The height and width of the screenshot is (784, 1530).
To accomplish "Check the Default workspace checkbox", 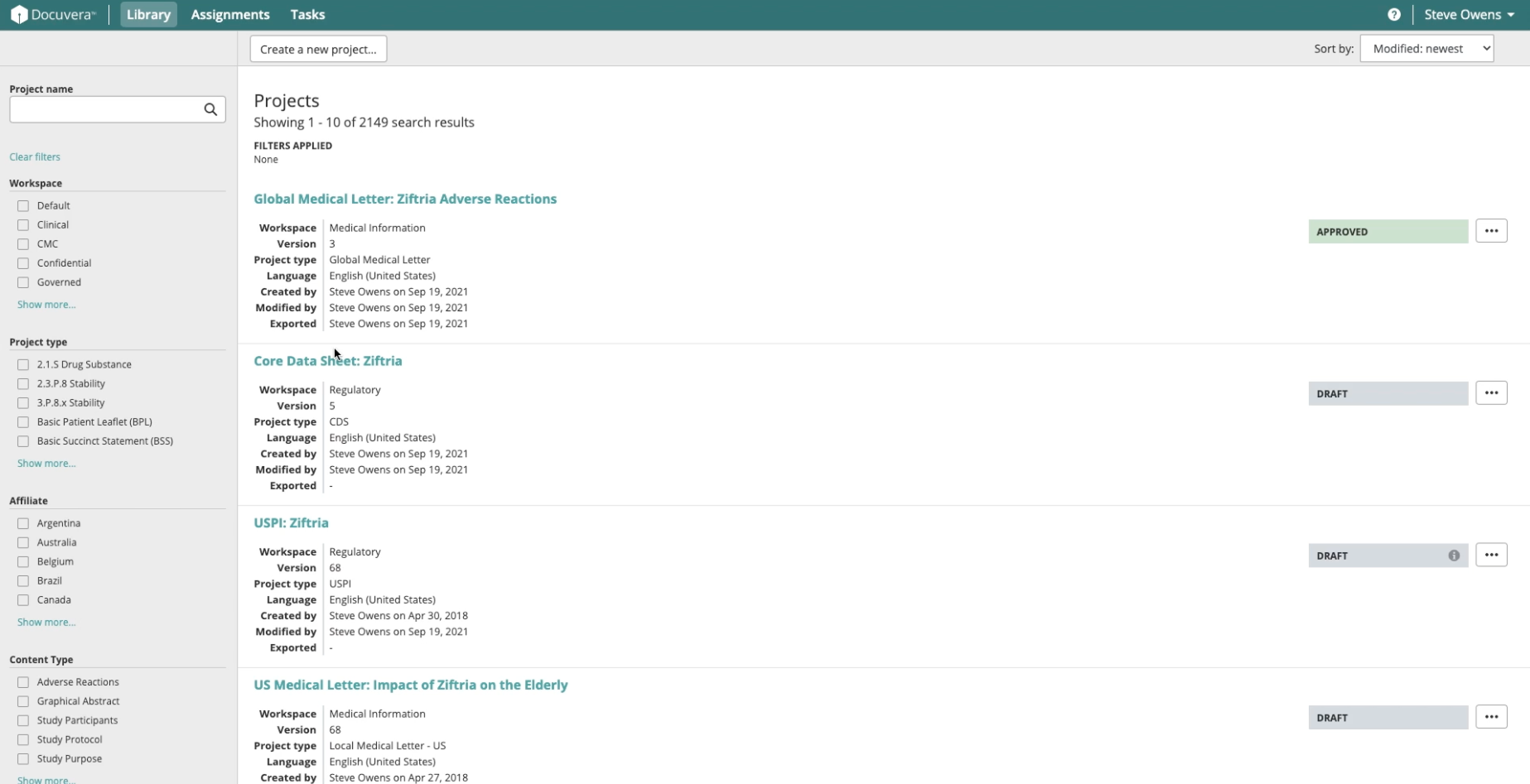I will [x=23, y=206].
